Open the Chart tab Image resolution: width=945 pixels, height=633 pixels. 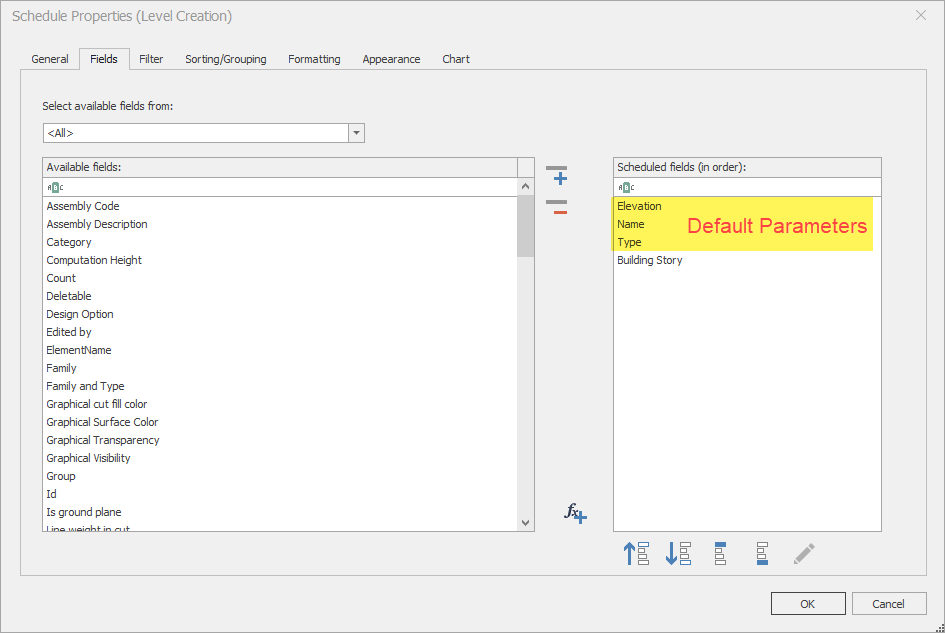(x=456, y=59)
